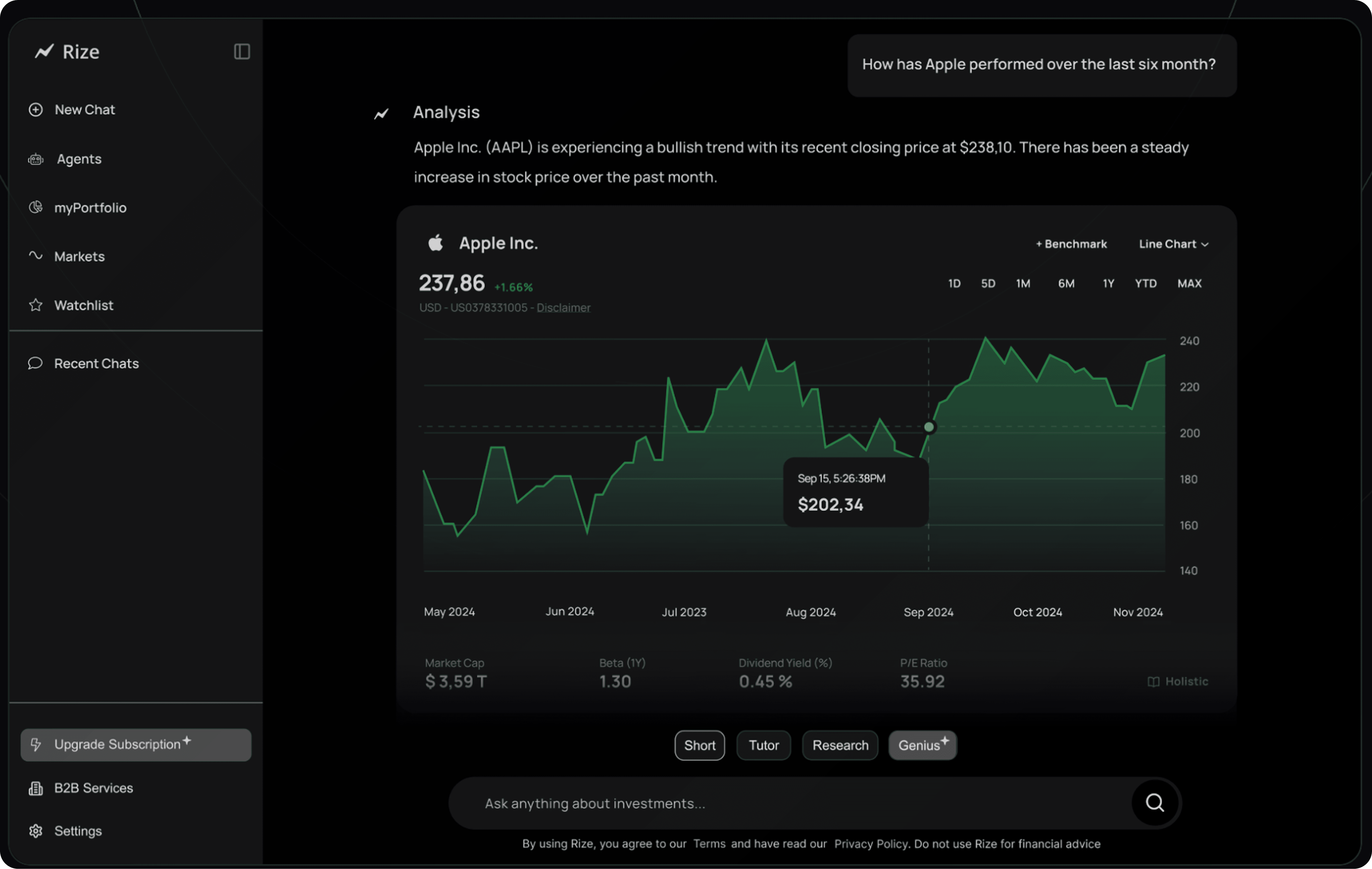Click the $202,34 tooltip
Viewport: 1372px width, 869px height.
pos(856,492)
